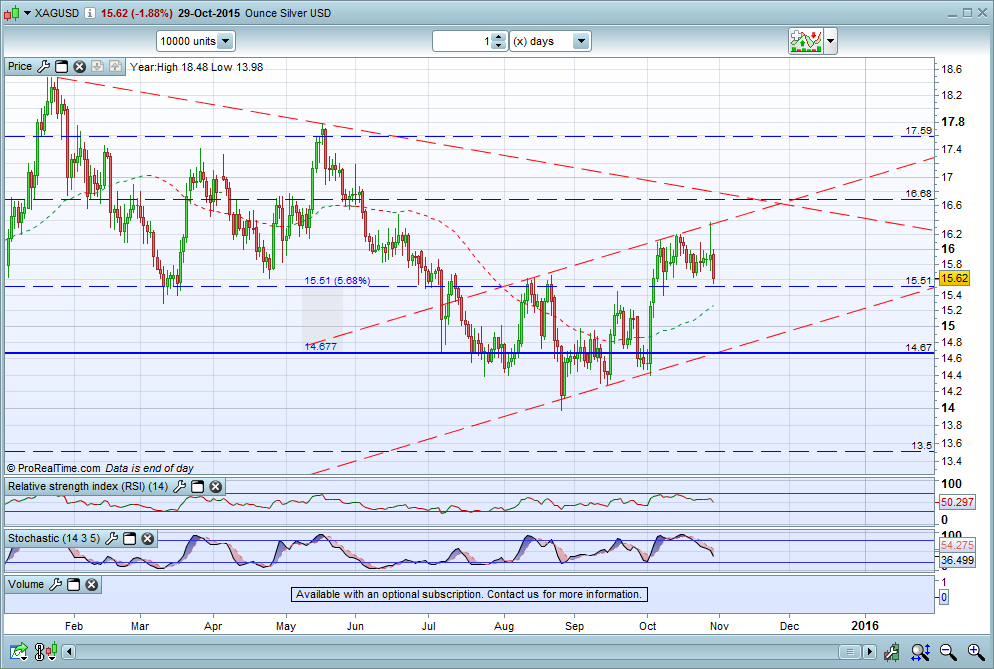Remove the RSI indicator panel
This screenshot has height=669, width=994.
click(x=216, y=486)
